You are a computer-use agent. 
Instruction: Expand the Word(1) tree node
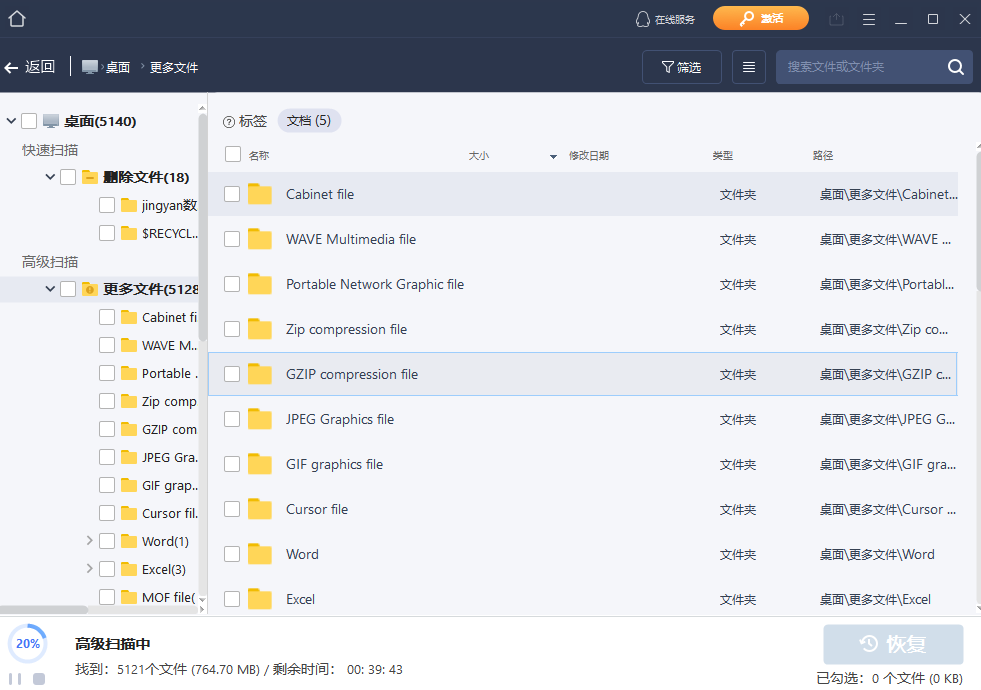(x=89, y=541)
